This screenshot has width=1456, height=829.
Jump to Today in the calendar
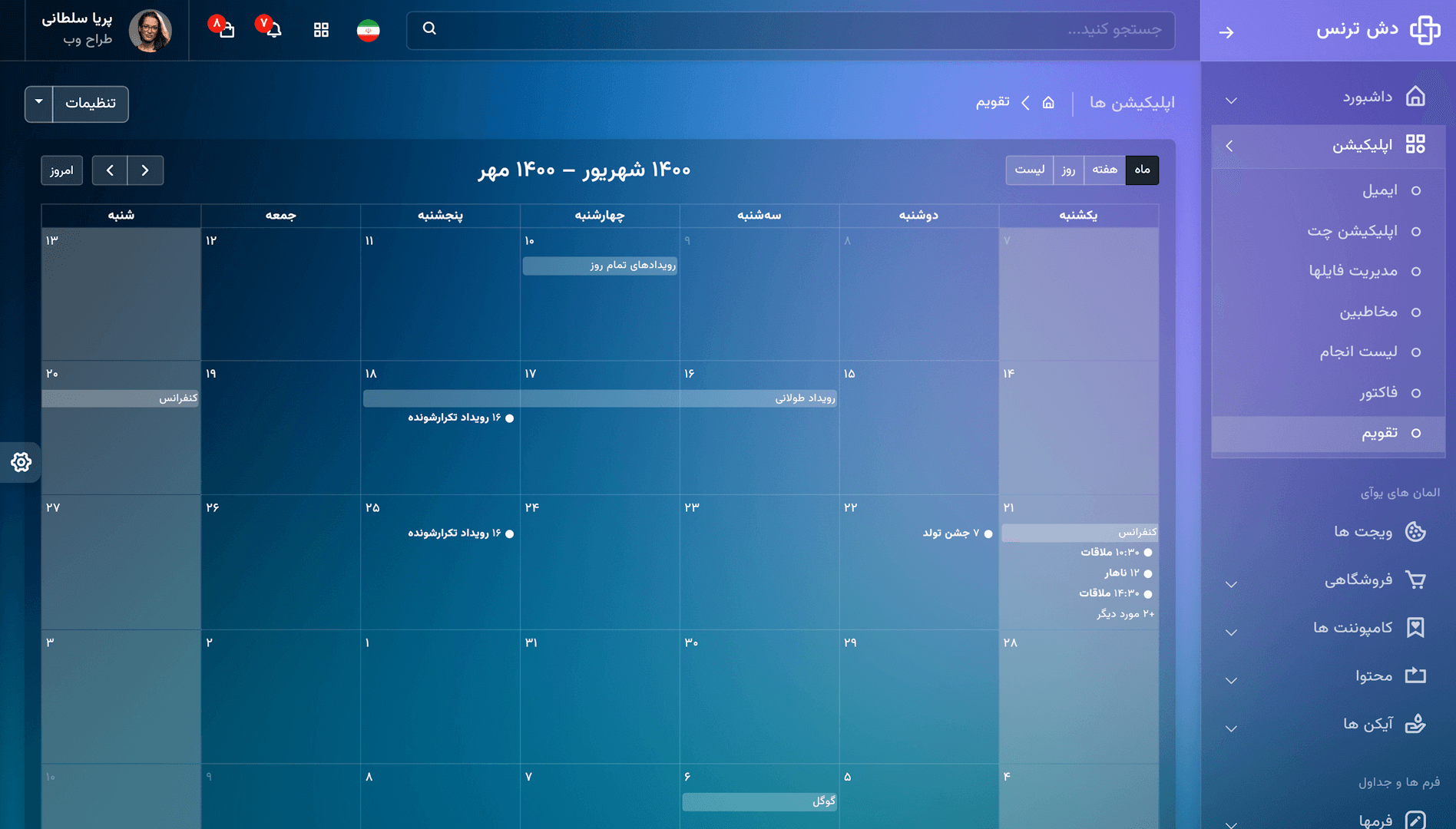point(61,170)
